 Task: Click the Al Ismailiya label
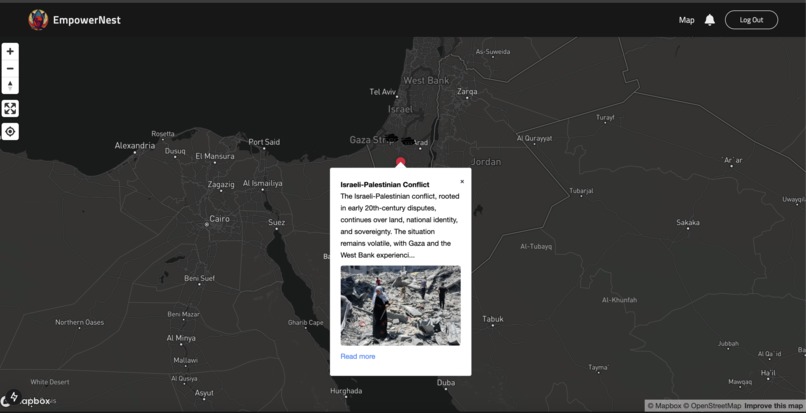click(x=262, y=183)
